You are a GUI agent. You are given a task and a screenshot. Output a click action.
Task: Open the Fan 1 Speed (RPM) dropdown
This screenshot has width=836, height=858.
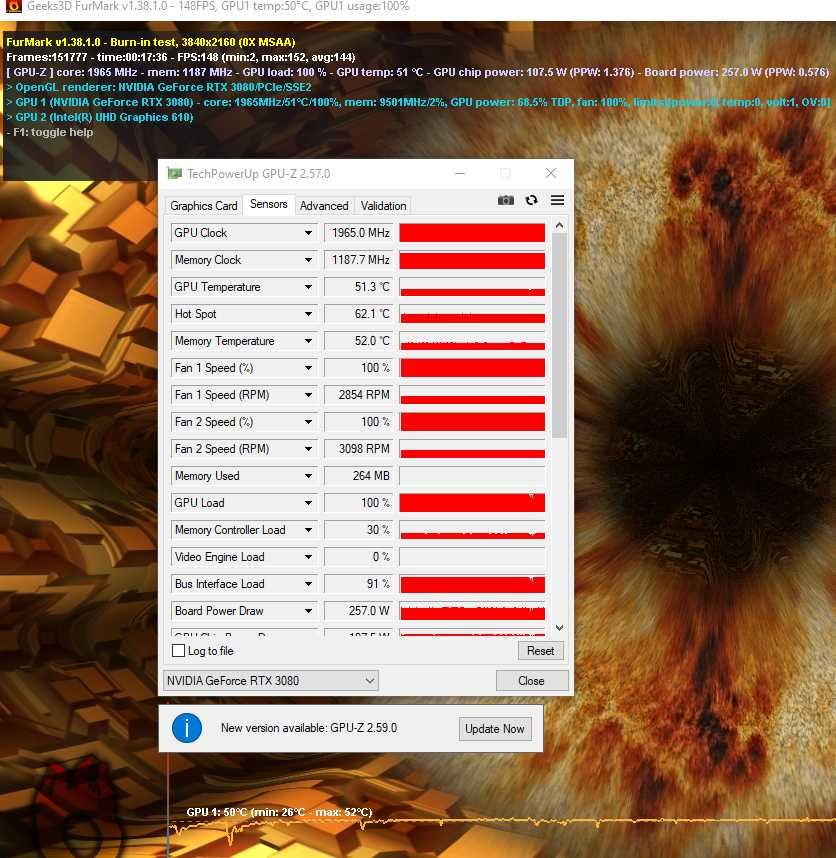(x=309, y=395)
